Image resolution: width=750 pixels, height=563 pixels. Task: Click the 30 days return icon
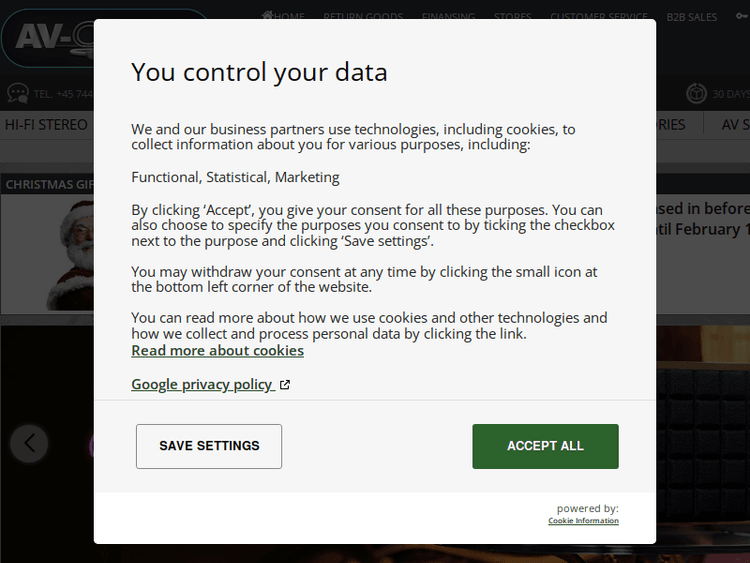point(696,94)
